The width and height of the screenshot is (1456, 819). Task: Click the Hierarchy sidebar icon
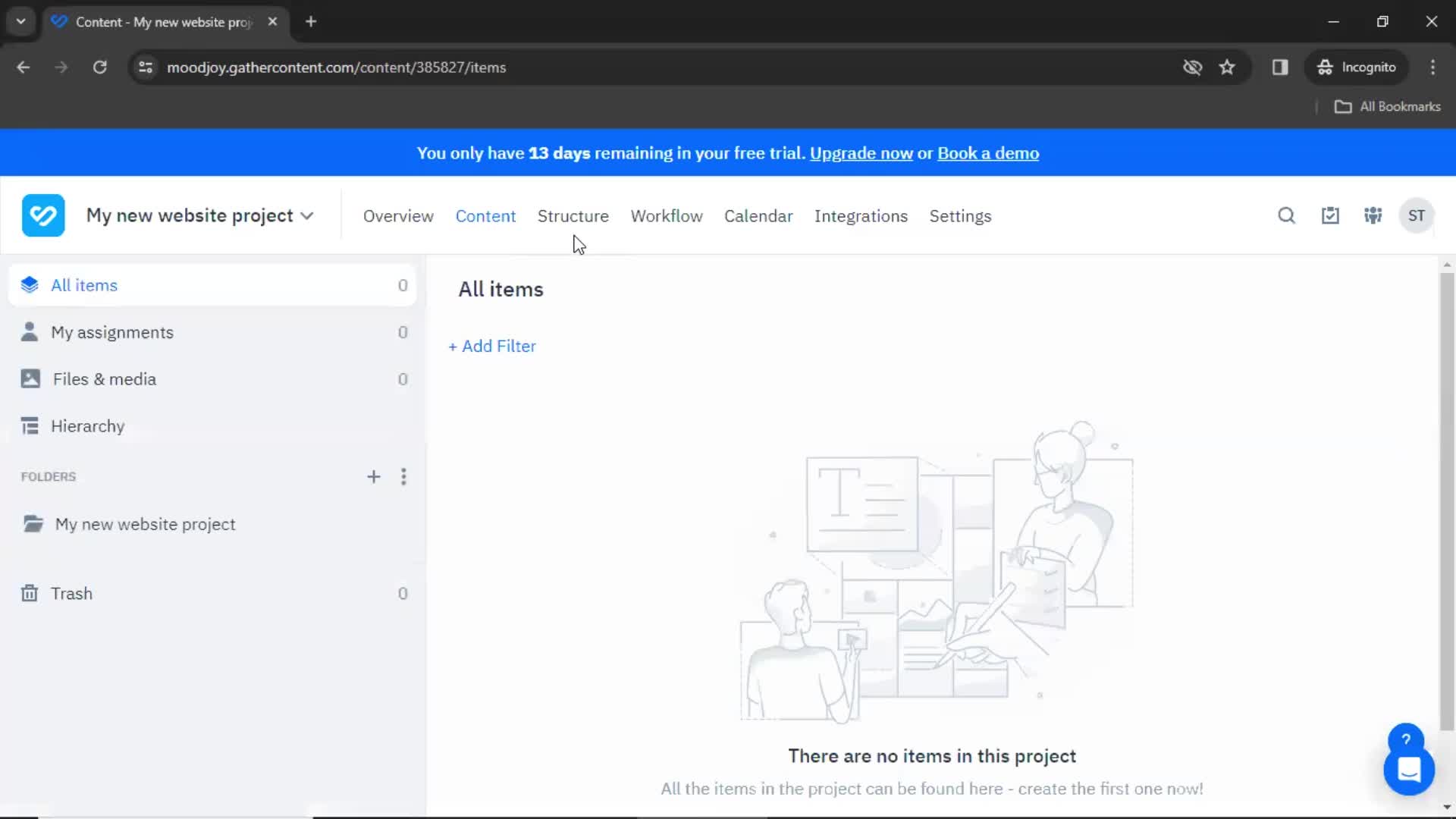point(29,425)
